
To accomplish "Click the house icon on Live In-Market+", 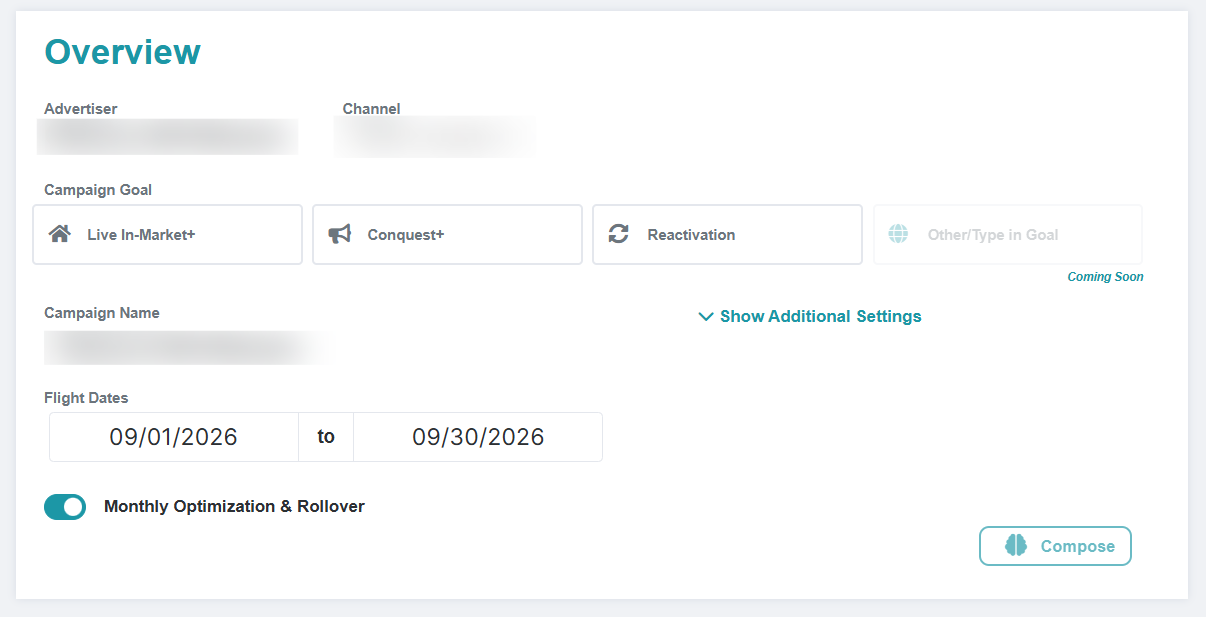I will tap(60, 234).
